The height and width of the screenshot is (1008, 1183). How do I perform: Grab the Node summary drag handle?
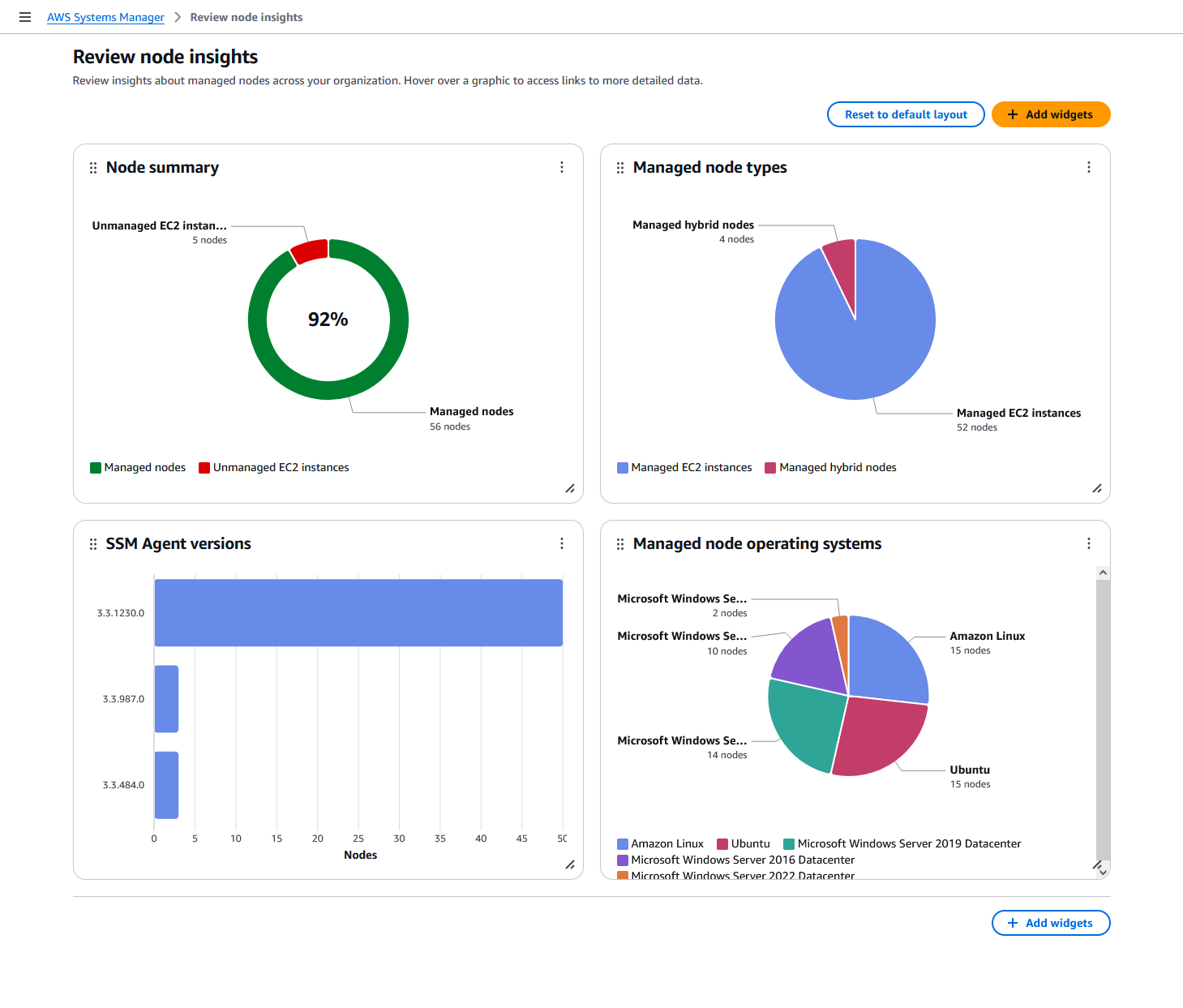click(93, 167)
